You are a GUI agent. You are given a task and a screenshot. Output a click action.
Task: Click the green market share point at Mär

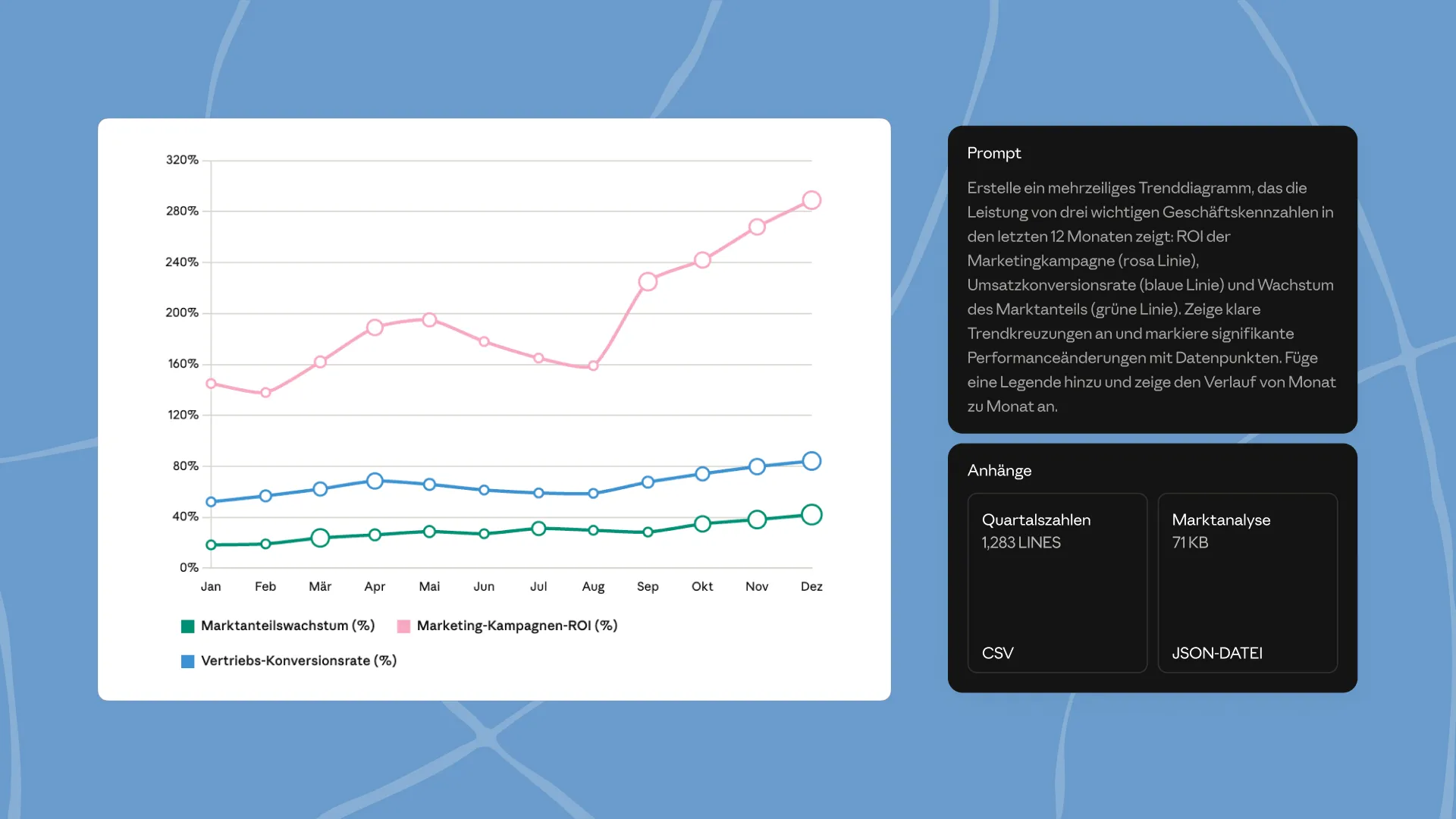(x=320, y=538)
